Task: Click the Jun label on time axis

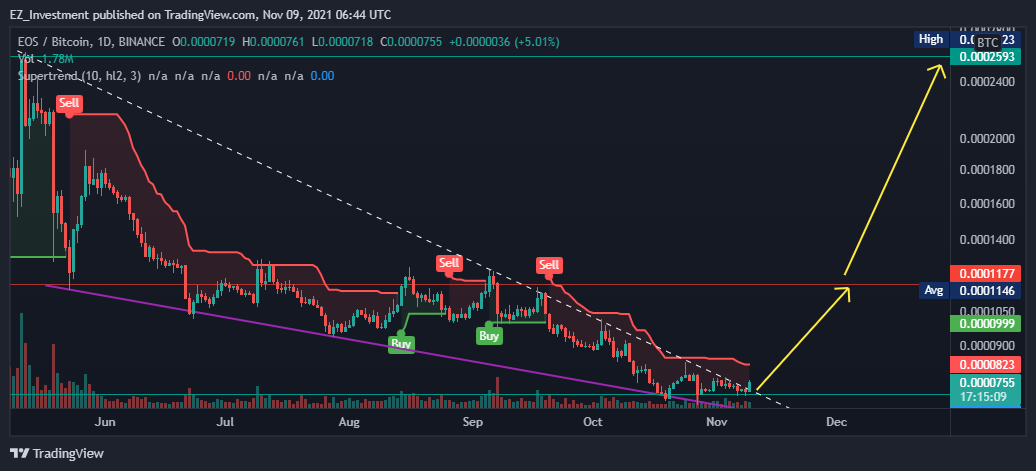Action: pyautogui.click(x=106, y=421)
